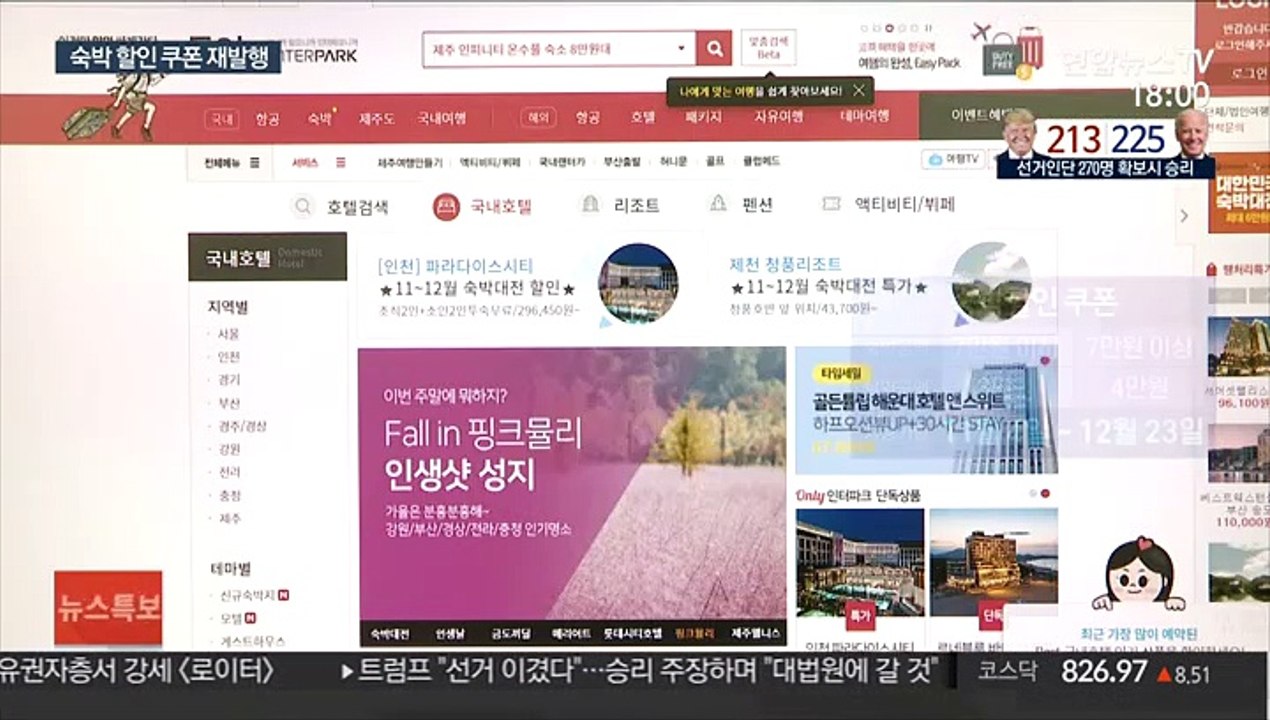This screenshot has width=1270, height=720.
Task: Select the 액티비티/뷔페 ticket icon
Action: tap(830, 204)
